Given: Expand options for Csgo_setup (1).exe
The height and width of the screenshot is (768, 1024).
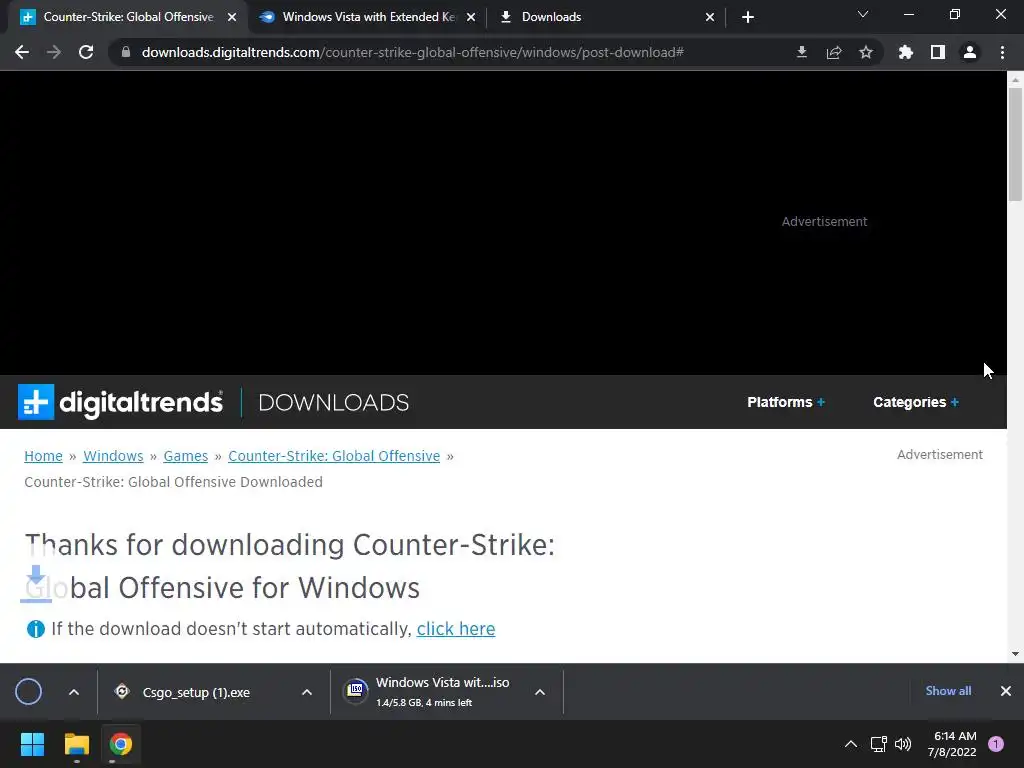Looking at the screenshot, I should coord(307,692).
